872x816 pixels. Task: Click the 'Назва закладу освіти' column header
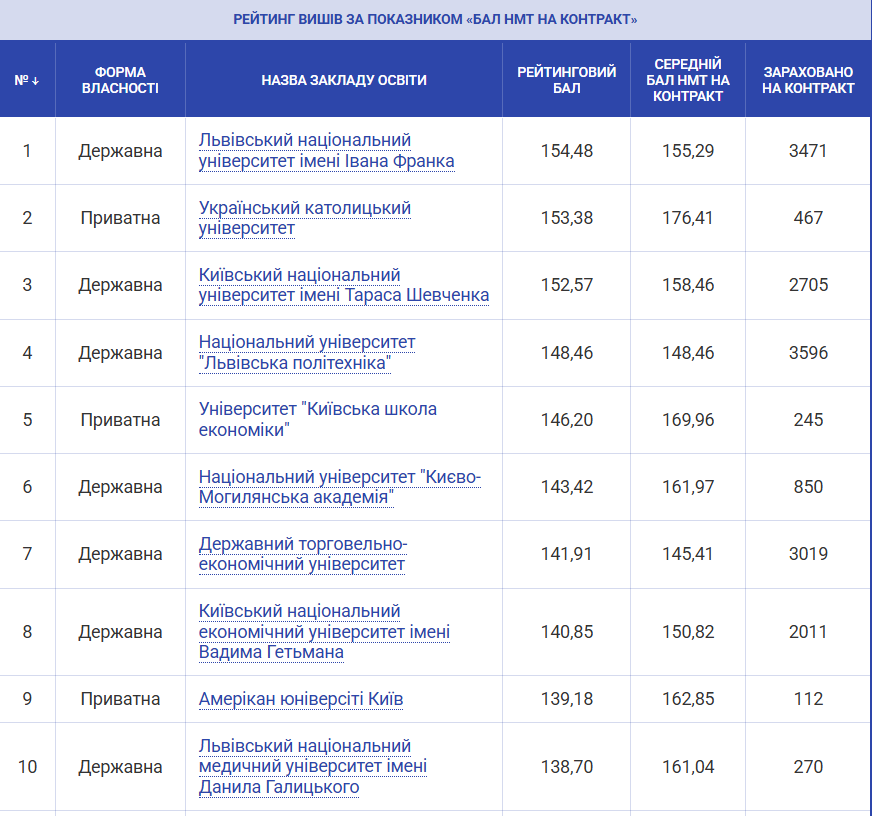click(344, 80)
